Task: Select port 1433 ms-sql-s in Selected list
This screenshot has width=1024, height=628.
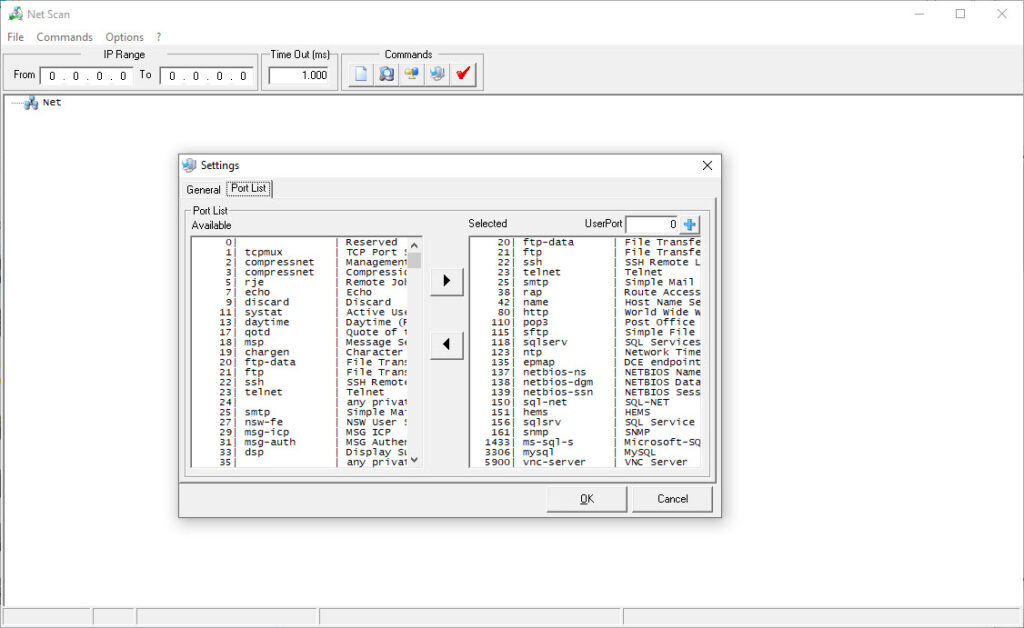Action: coord(585,443)
